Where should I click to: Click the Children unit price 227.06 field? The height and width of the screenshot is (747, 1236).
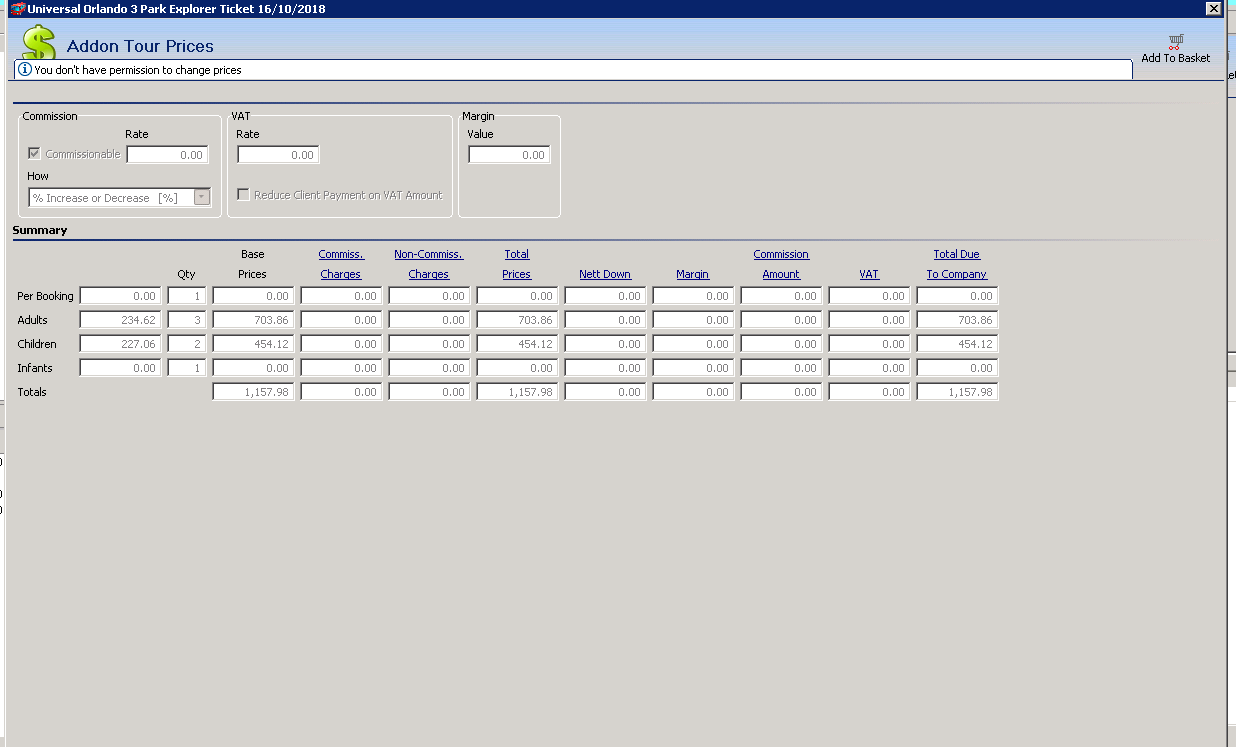click(120, 344)
